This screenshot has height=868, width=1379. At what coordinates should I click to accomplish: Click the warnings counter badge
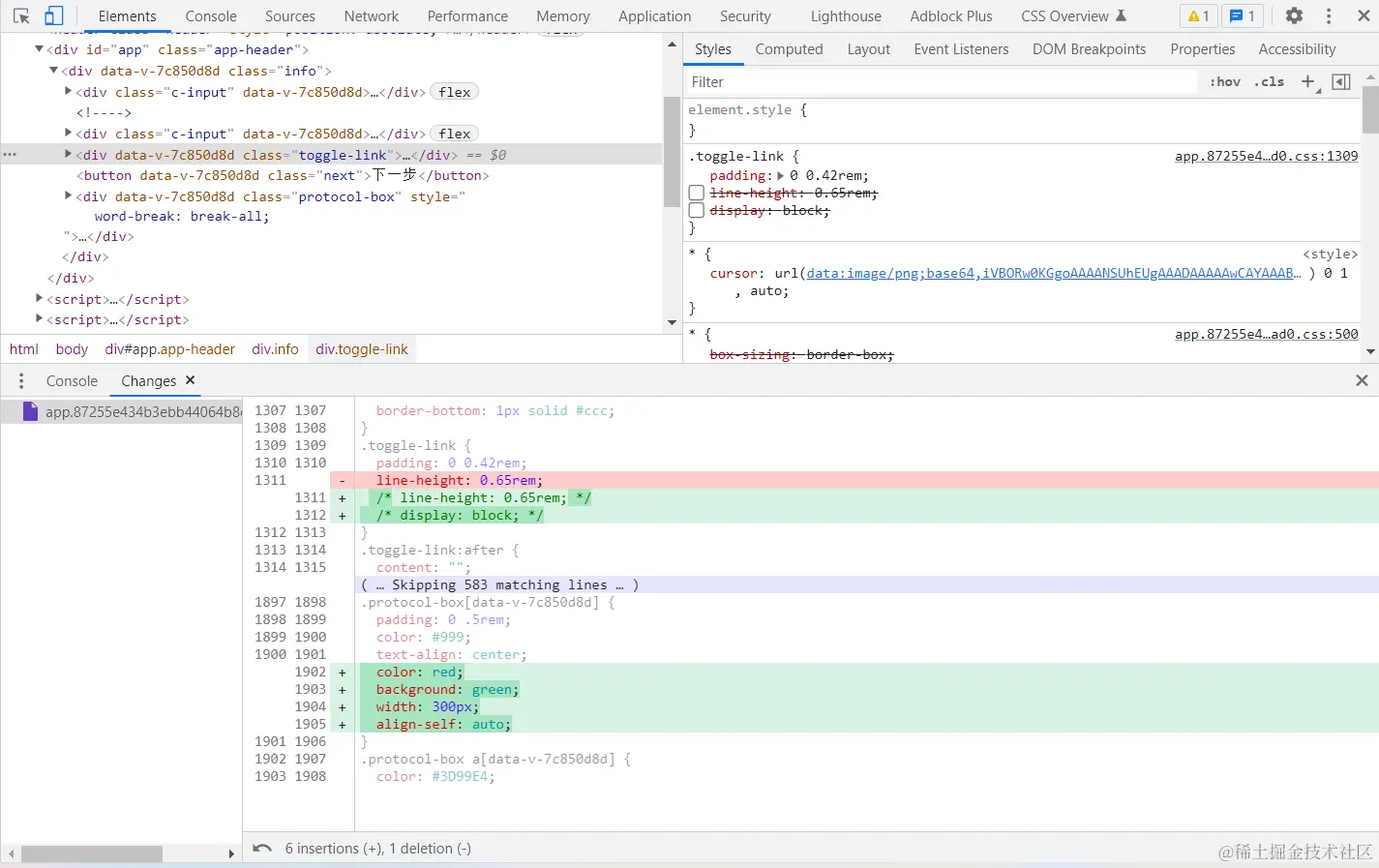pos(1198,16)
